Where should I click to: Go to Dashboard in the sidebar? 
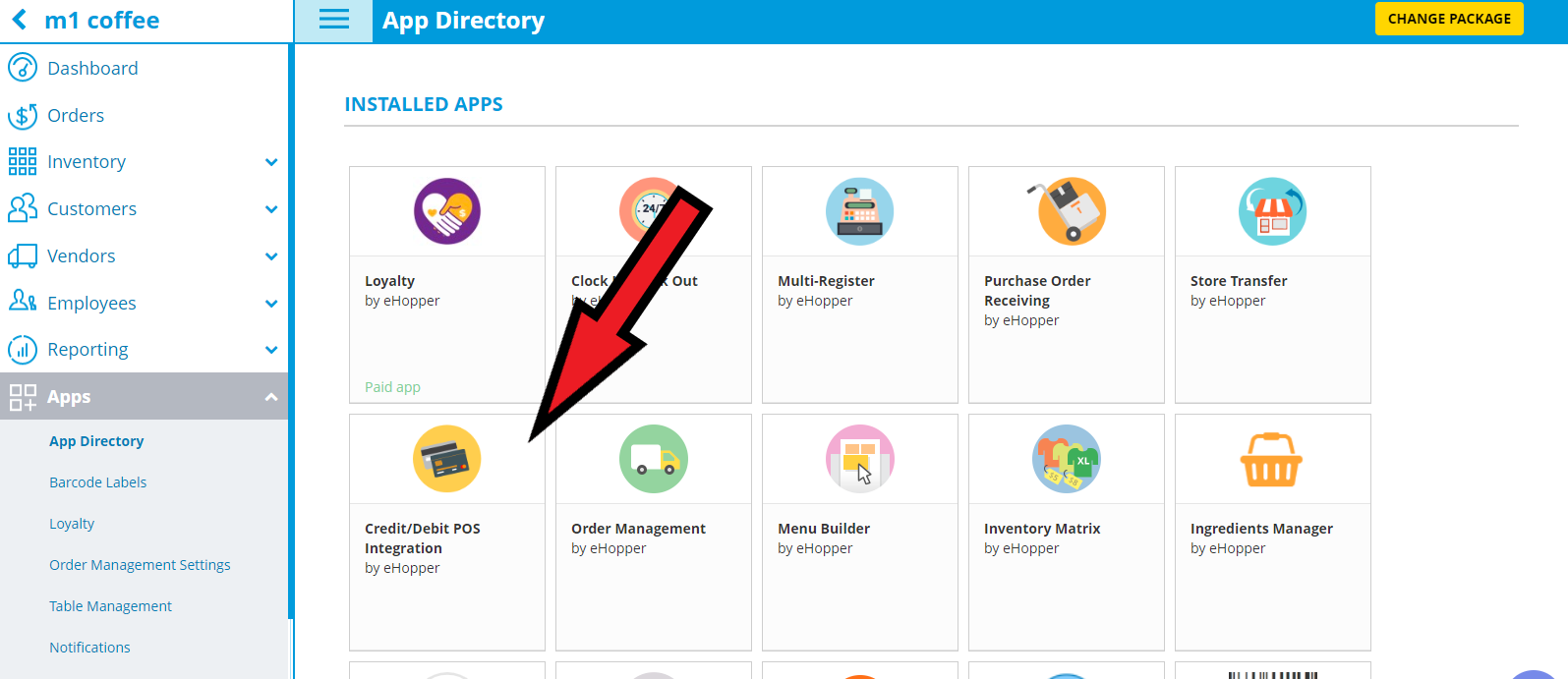click(x=92, y=68)
